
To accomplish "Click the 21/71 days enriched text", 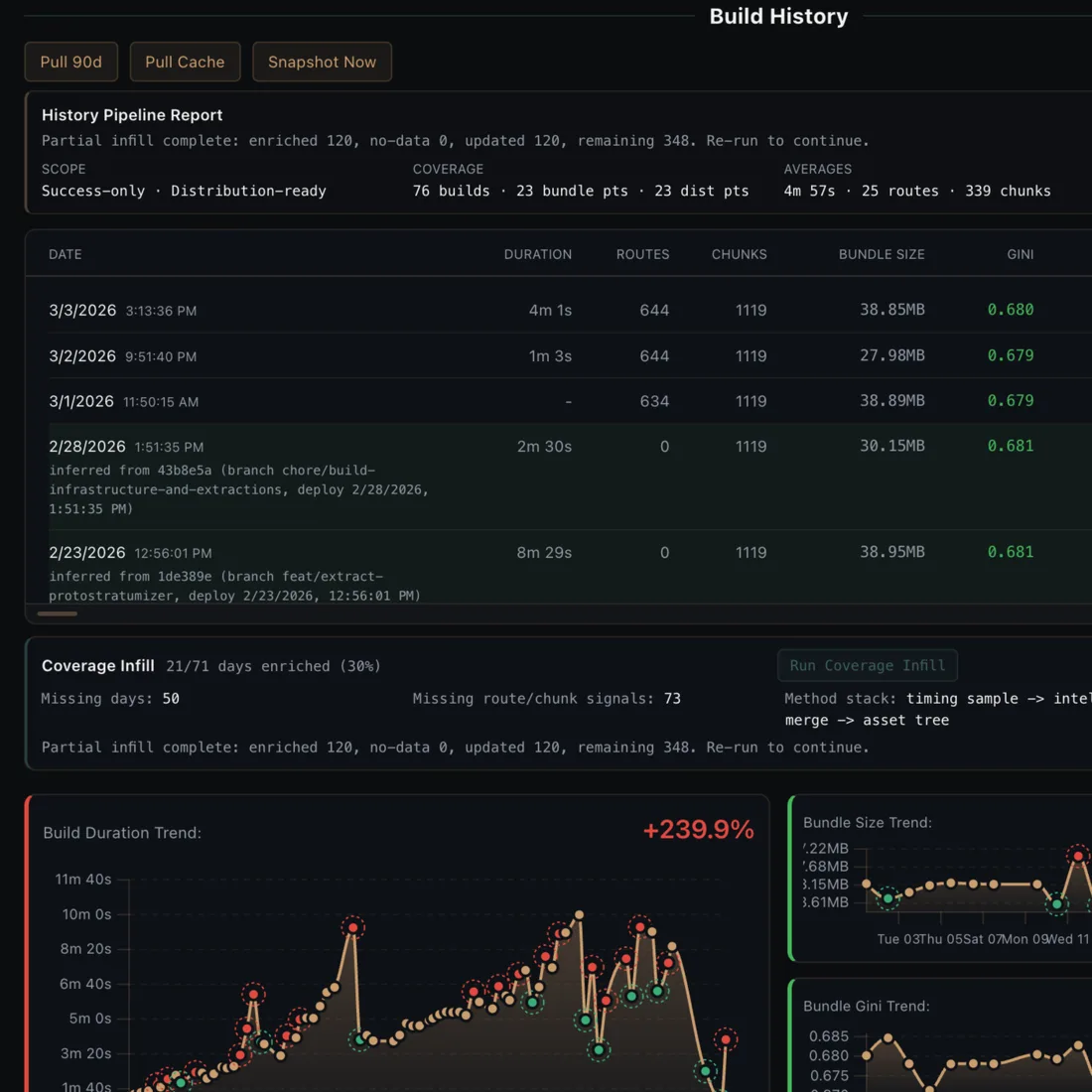I will click(x=273, y=666).
